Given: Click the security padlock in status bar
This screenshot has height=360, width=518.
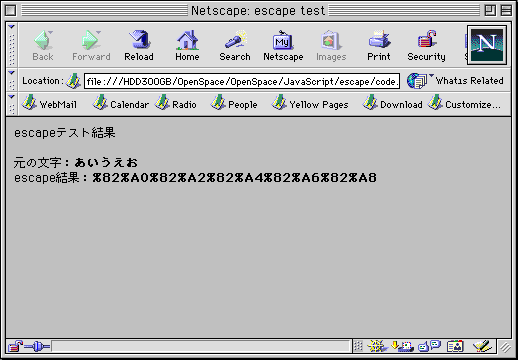Looking at the screenshot, I should click(15, 346).
